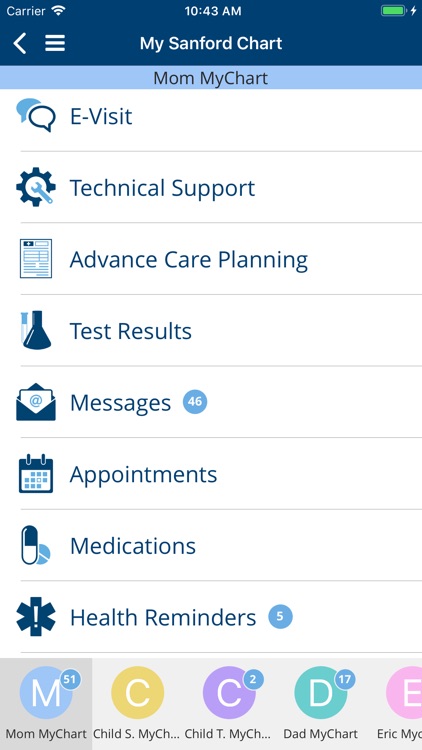Tap the Technical Support gear icon
Screen dimensions: 422x750
36,187
